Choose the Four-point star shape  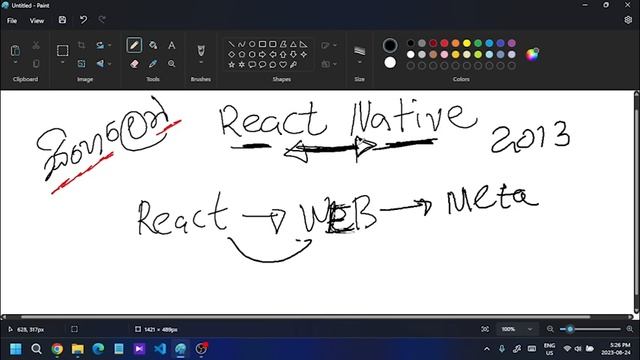(x=304, y=54)
